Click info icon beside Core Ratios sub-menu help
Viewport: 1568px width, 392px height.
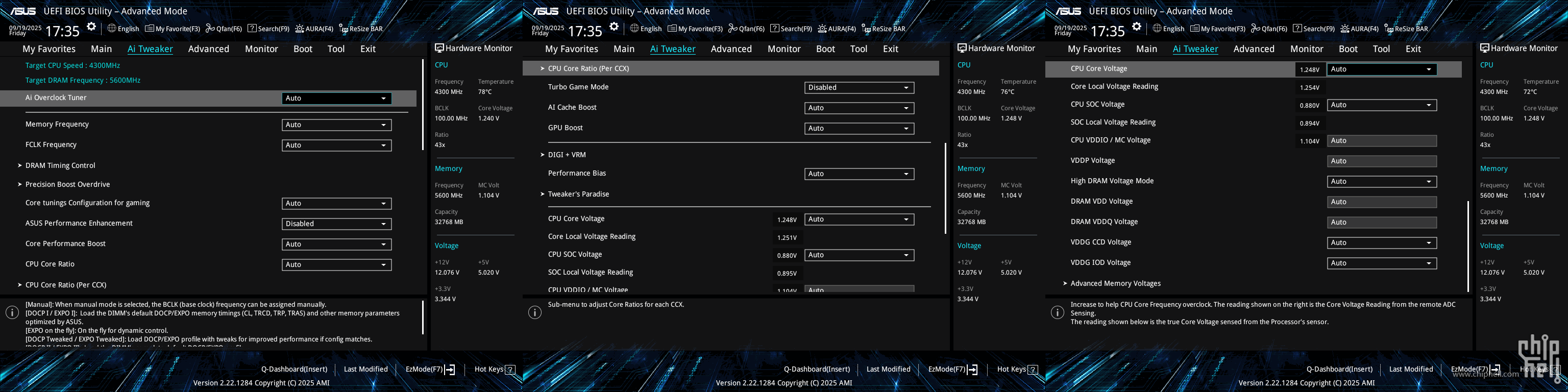point(535,312)
